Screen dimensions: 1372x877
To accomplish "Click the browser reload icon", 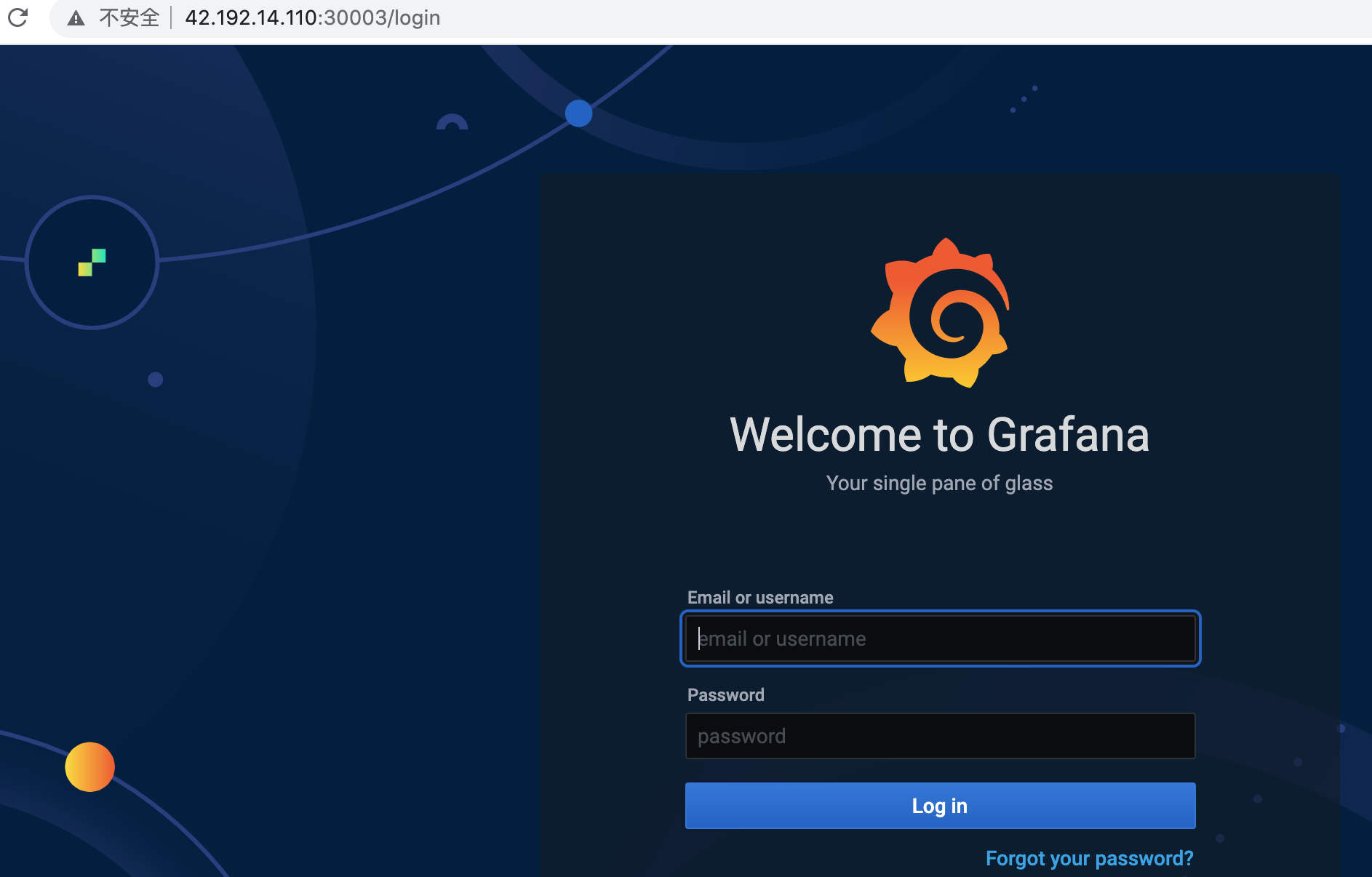I will pos(17,17).
